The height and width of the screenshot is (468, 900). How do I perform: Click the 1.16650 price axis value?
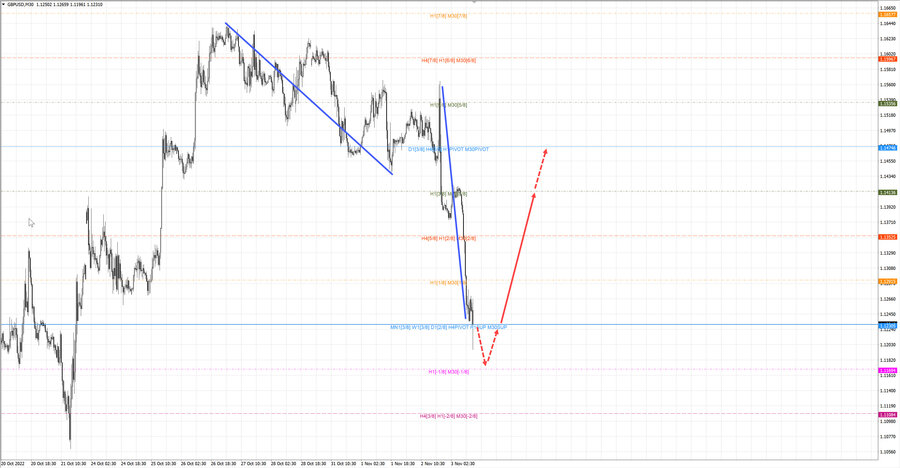887,8
